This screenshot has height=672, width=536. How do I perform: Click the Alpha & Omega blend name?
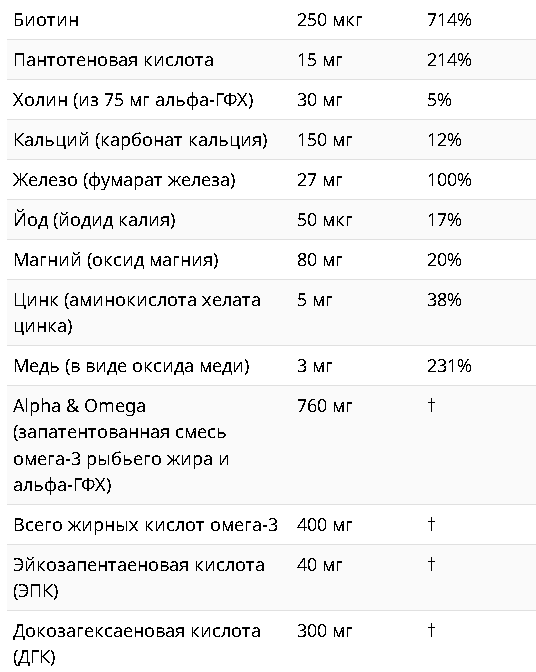tap(79, 406)
